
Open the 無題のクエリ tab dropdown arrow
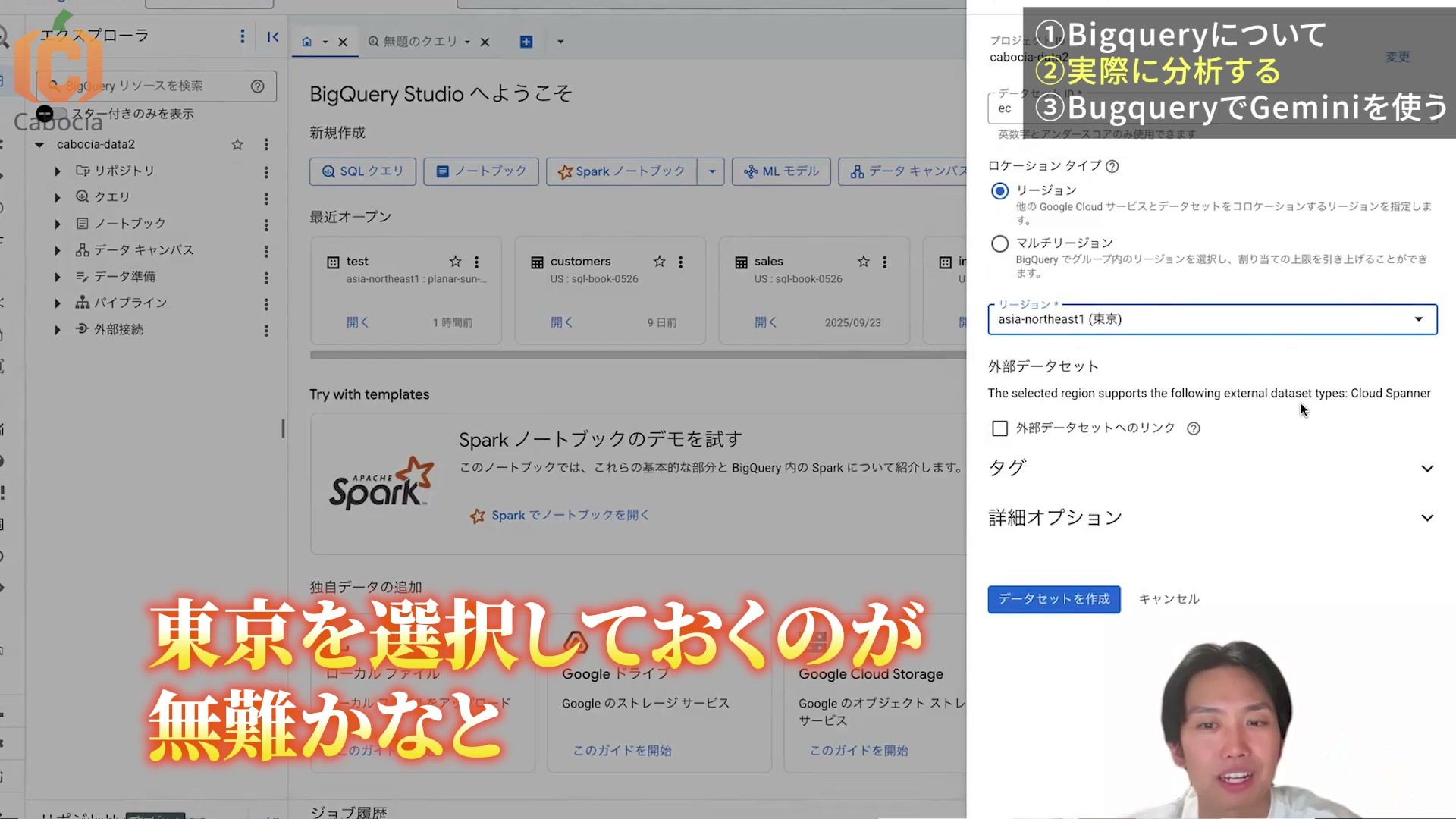click(467, 42)
